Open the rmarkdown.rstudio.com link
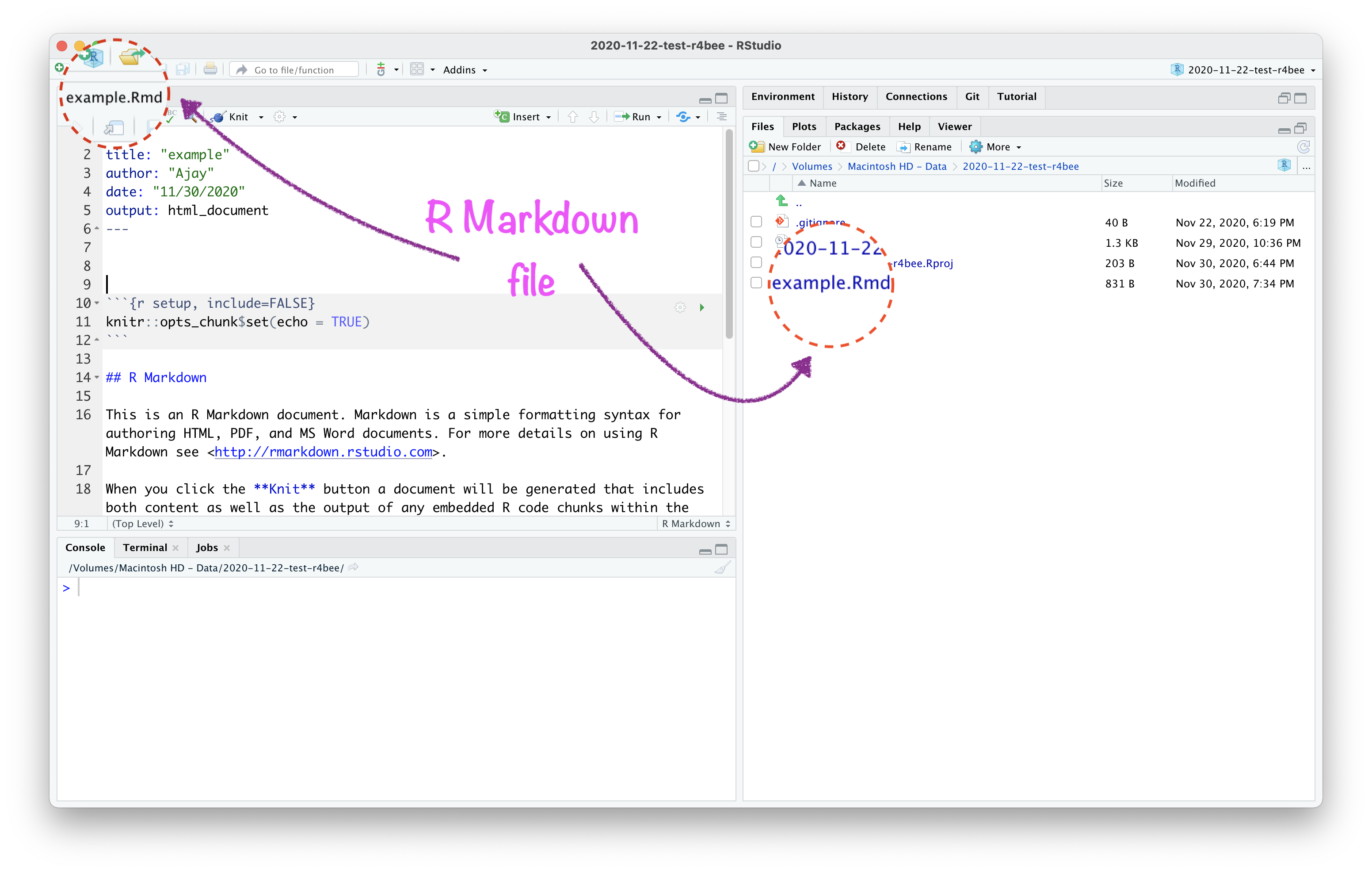1372x873 pixels. click(323, 452)
